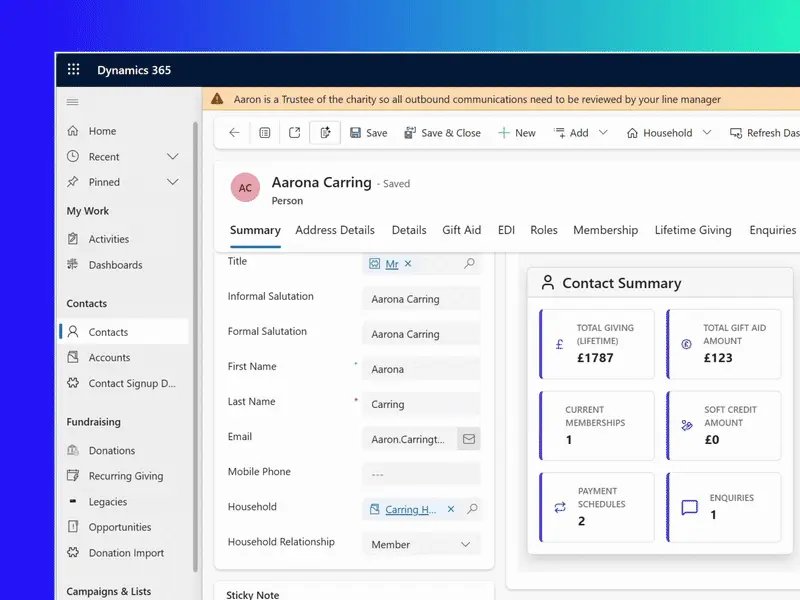Open Donations in the sidebar

point(111,451)
